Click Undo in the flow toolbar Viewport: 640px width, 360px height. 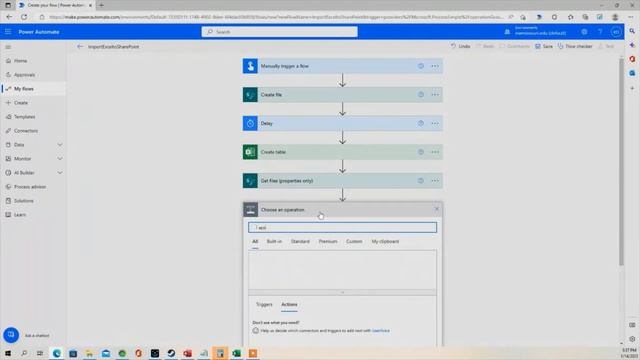pos(460,47)
